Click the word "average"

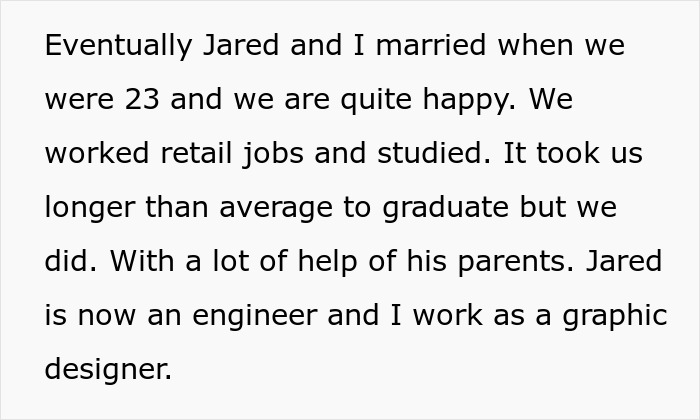click(x=276, y=208)
